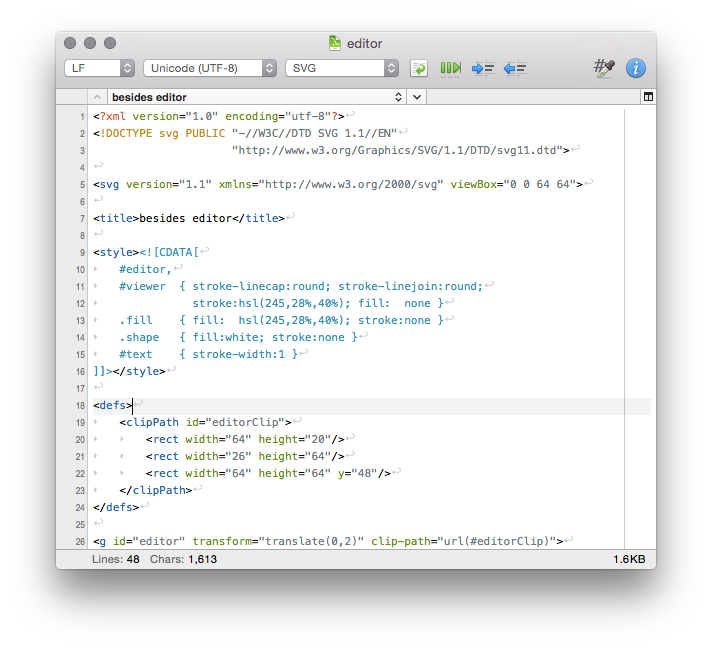Show the blue info inspector icon

[636, 68]
